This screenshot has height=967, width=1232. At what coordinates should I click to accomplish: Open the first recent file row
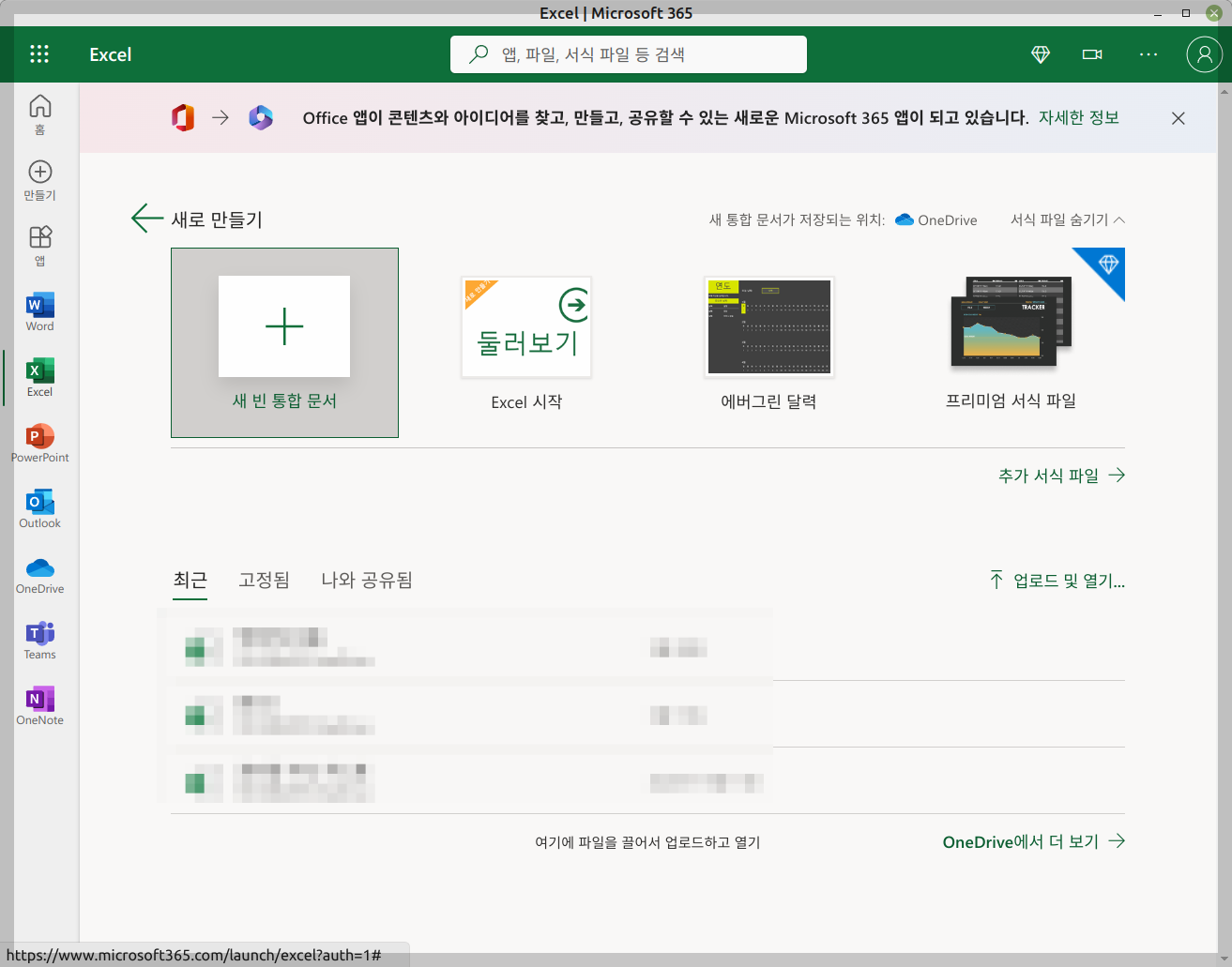coord(647,647)
